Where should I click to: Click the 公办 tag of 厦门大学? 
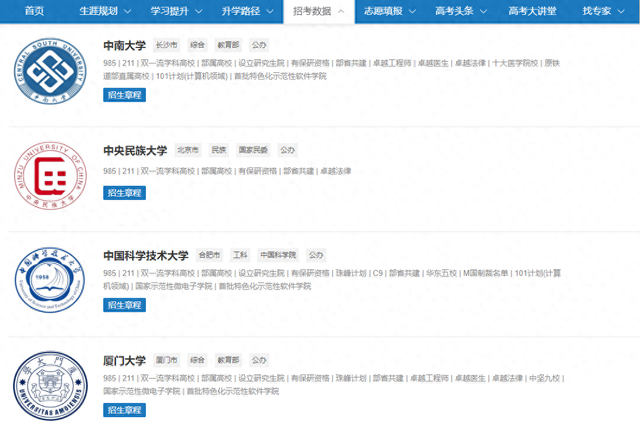(259, 360)
